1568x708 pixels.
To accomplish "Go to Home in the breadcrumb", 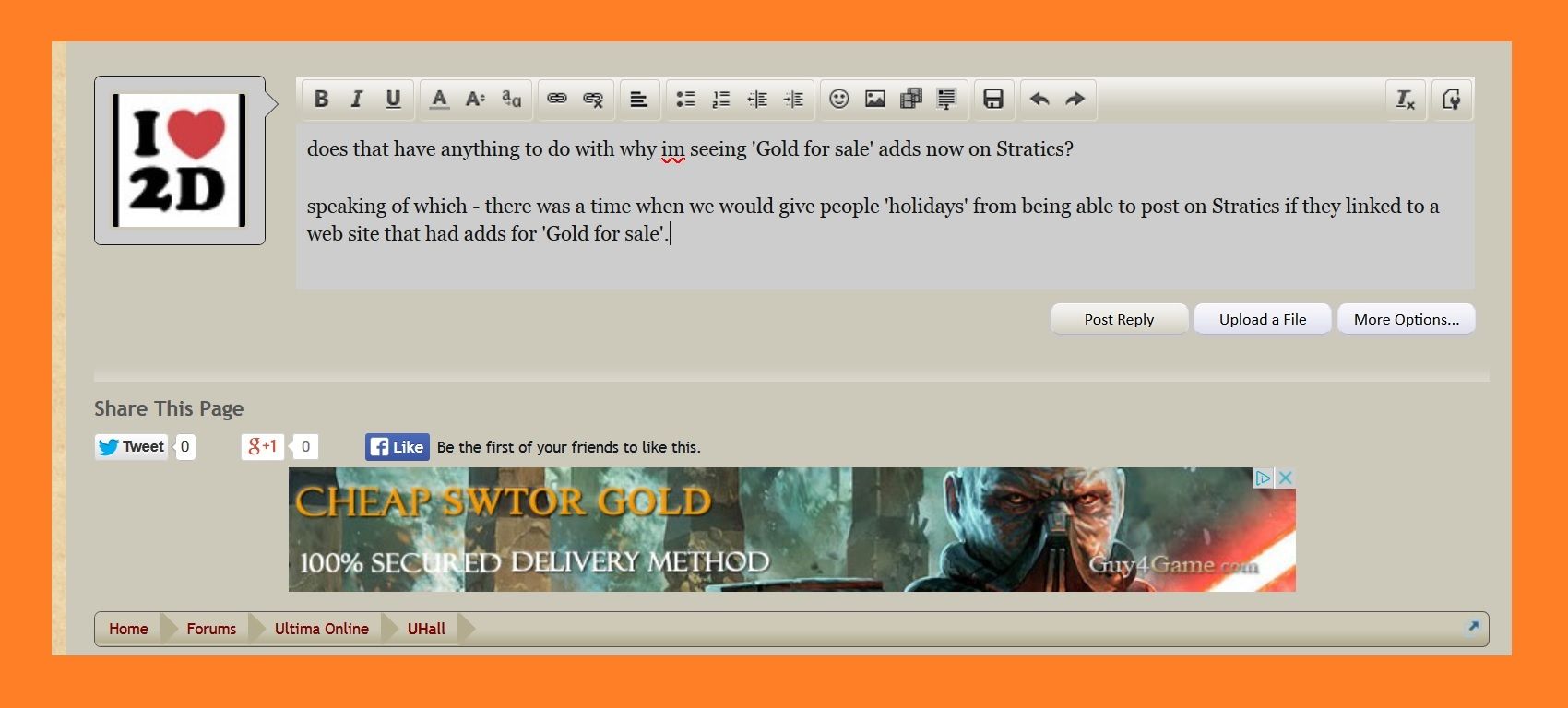I will click(128, 629).
